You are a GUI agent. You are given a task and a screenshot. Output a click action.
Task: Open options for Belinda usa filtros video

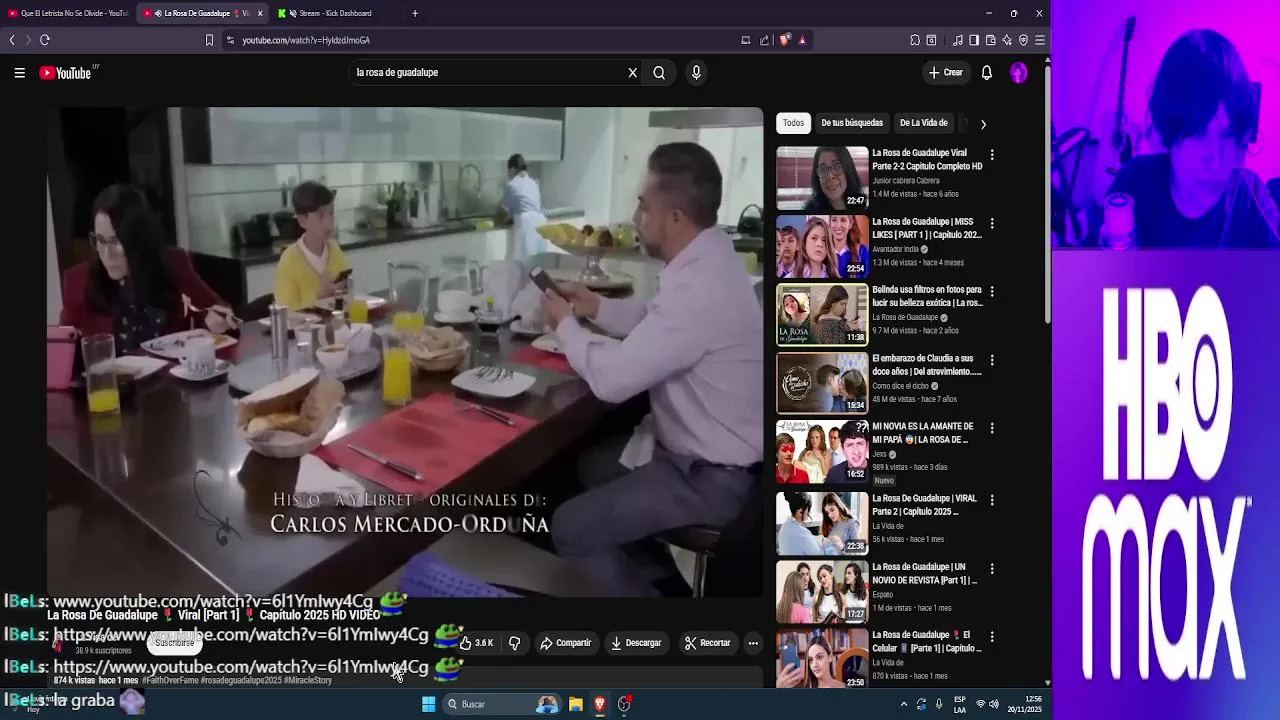tap(992, 291)
